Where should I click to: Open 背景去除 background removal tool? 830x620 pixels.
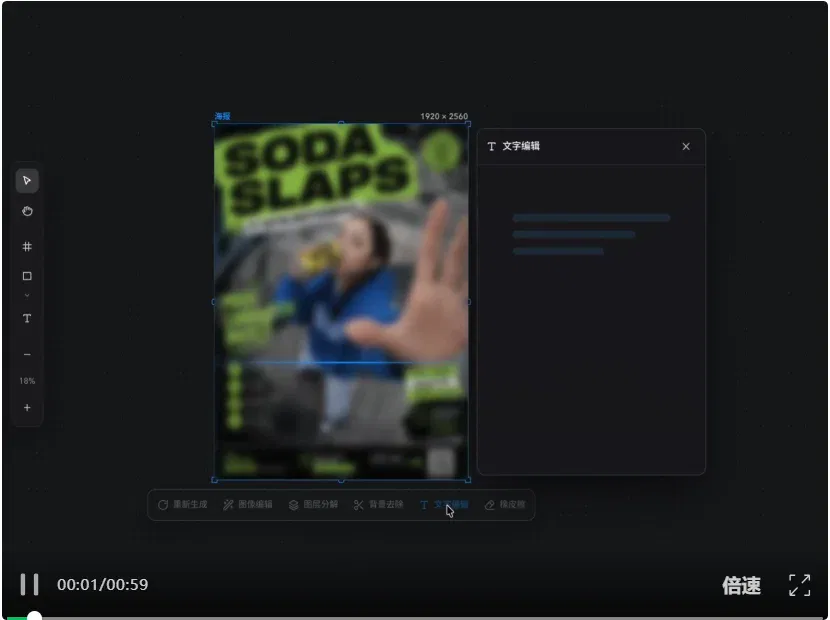point(378,505)
